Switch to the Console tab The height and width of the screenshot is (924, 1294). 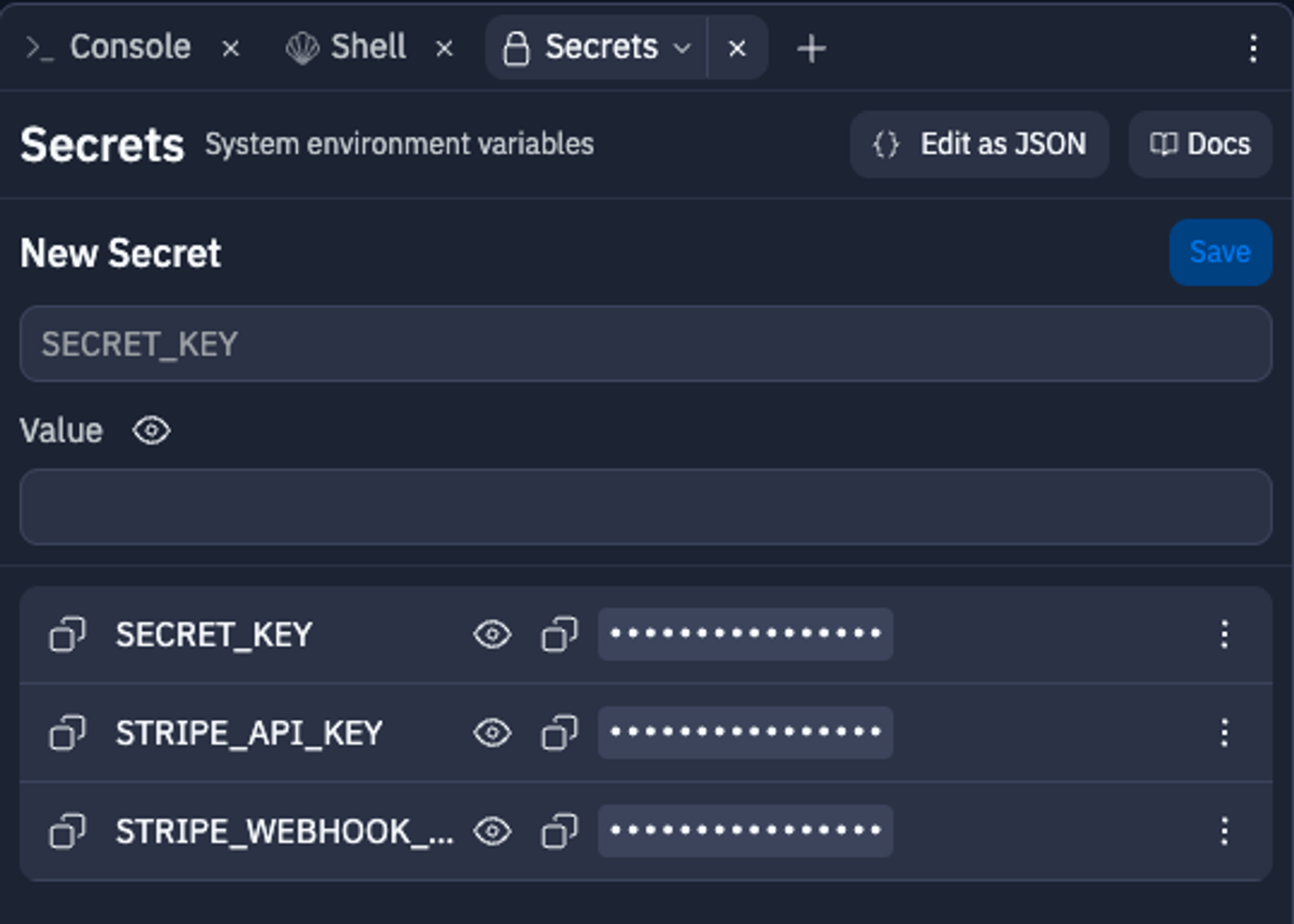click(x=131, y=46)
